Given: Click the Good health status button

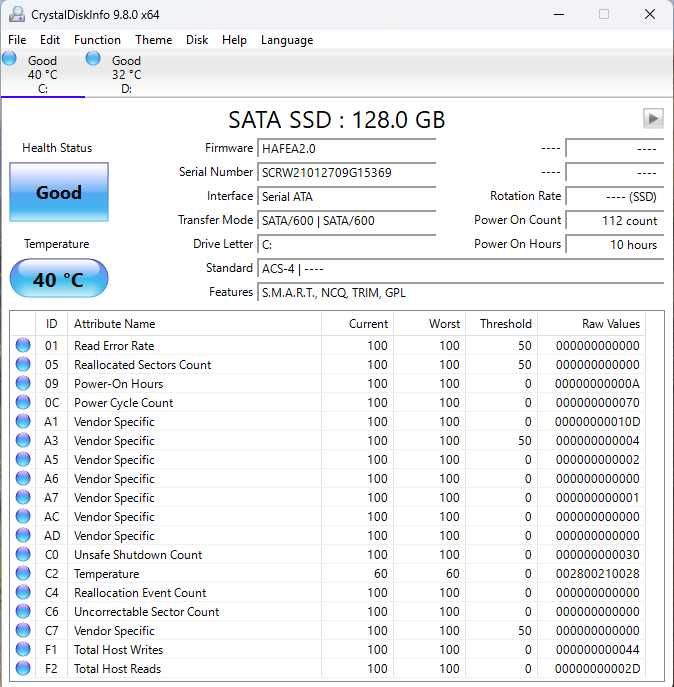Looking at the screenshot, I should tap(59, 192).
